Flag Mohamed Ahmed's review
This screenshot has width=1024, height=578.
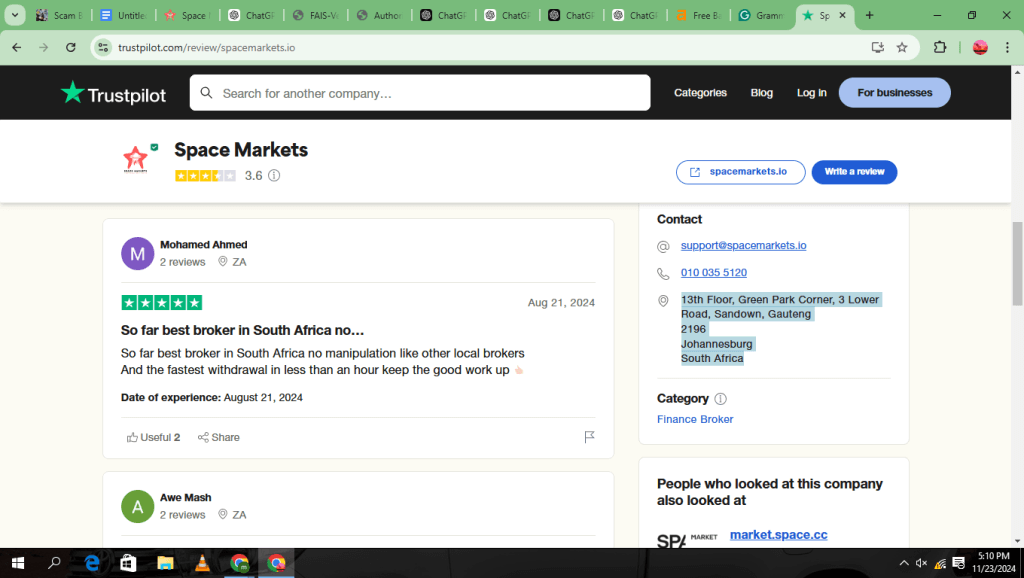click(x=589, y=437)
